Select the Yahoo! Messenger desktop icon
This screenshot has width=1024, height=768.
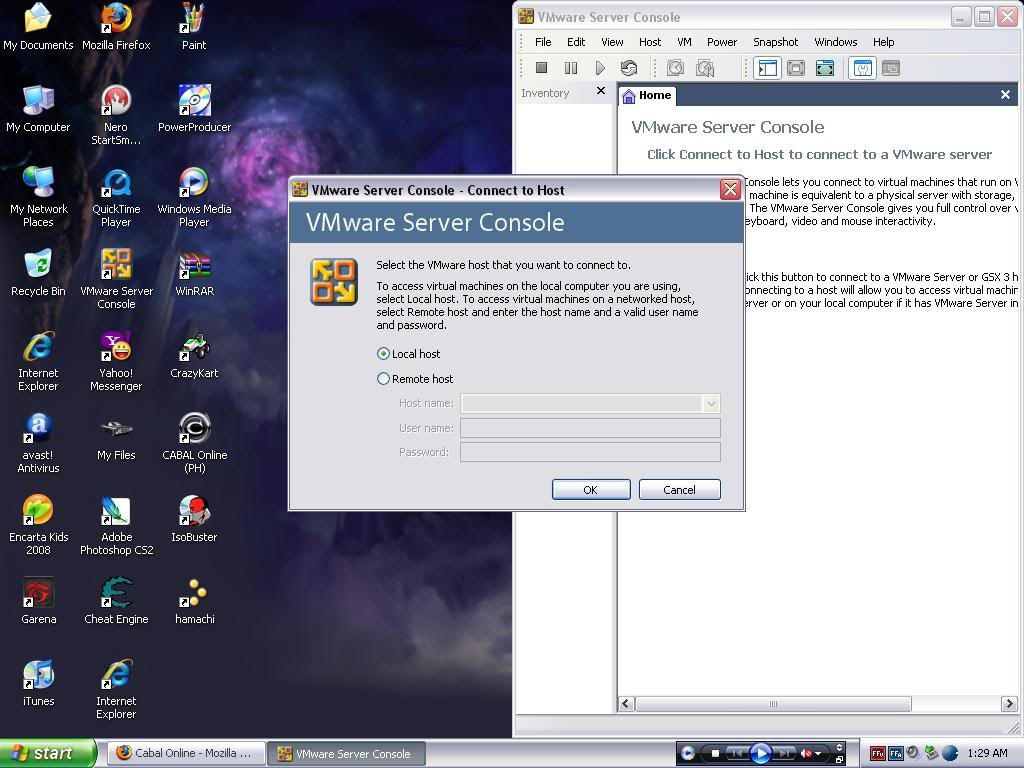click(x=116, y=361)
